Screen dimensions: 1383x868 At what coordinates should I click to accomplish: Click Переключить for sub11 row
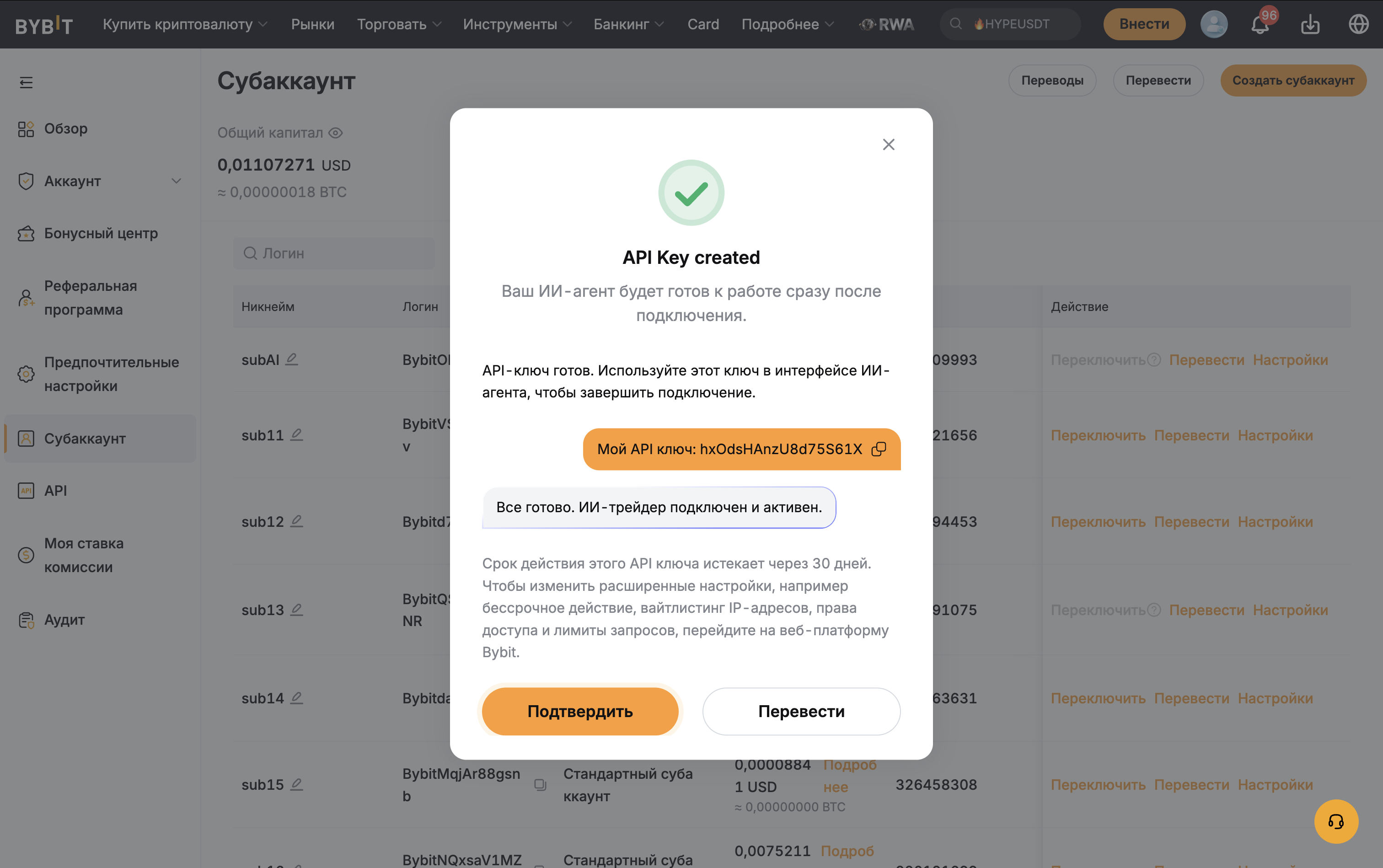1098,435
